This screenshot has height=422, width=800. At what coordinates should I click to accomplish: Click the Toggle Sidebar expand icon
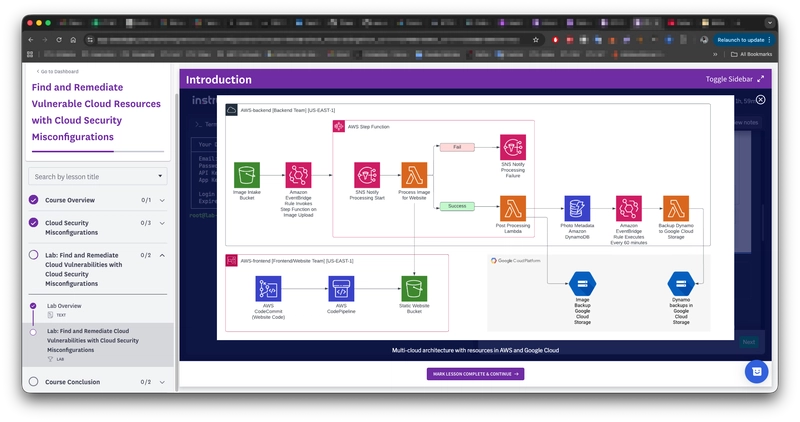tap(760, 79)
